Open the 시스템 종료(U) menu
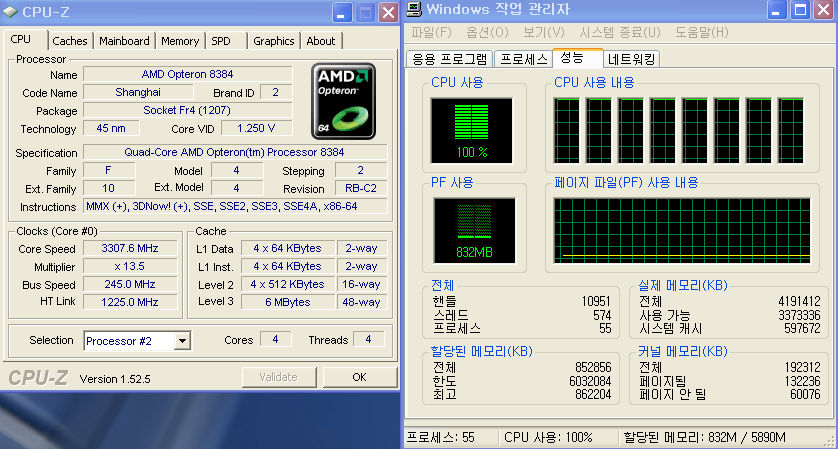838x449 pixels. pyautogui.click(x=620, y=33)
